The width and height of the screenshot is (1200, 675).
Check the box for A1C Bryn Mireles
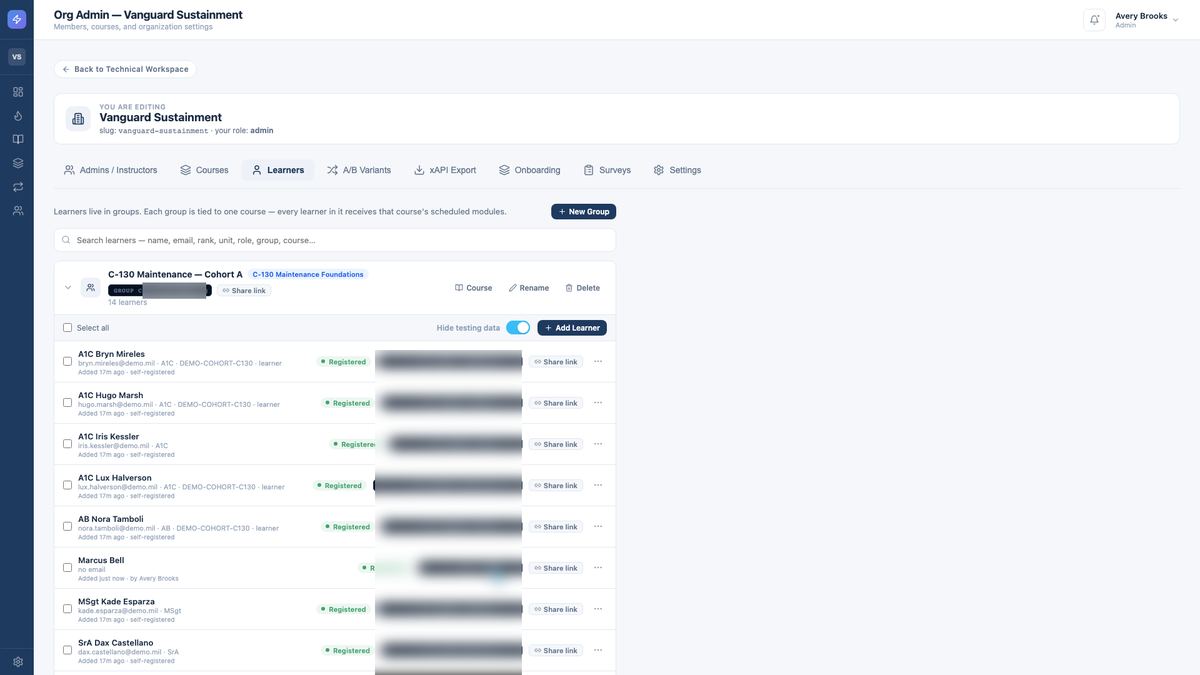coord(67,361)
